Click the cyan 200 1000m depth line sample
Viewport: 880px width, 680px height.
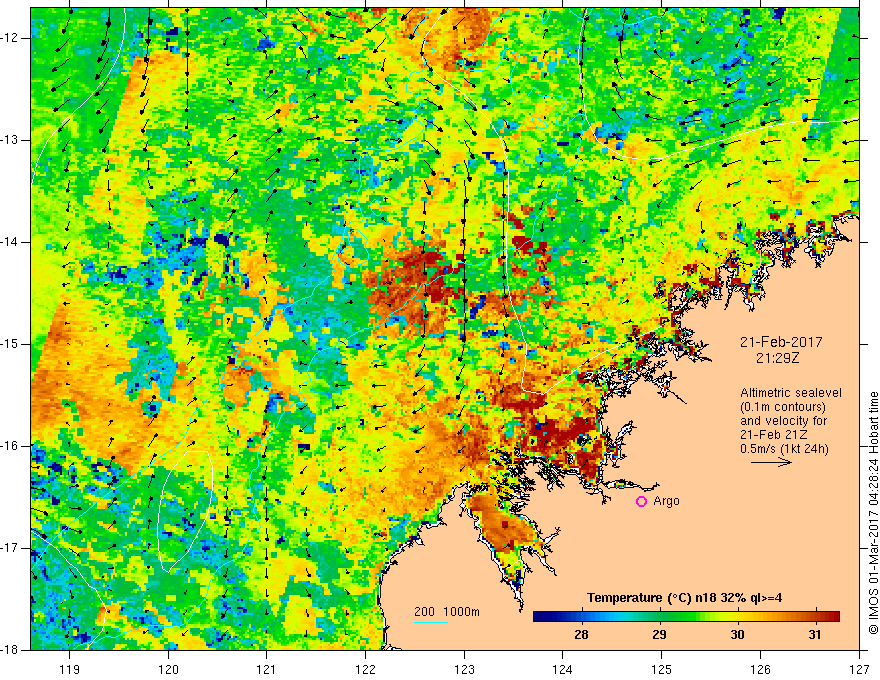(430, 622)
